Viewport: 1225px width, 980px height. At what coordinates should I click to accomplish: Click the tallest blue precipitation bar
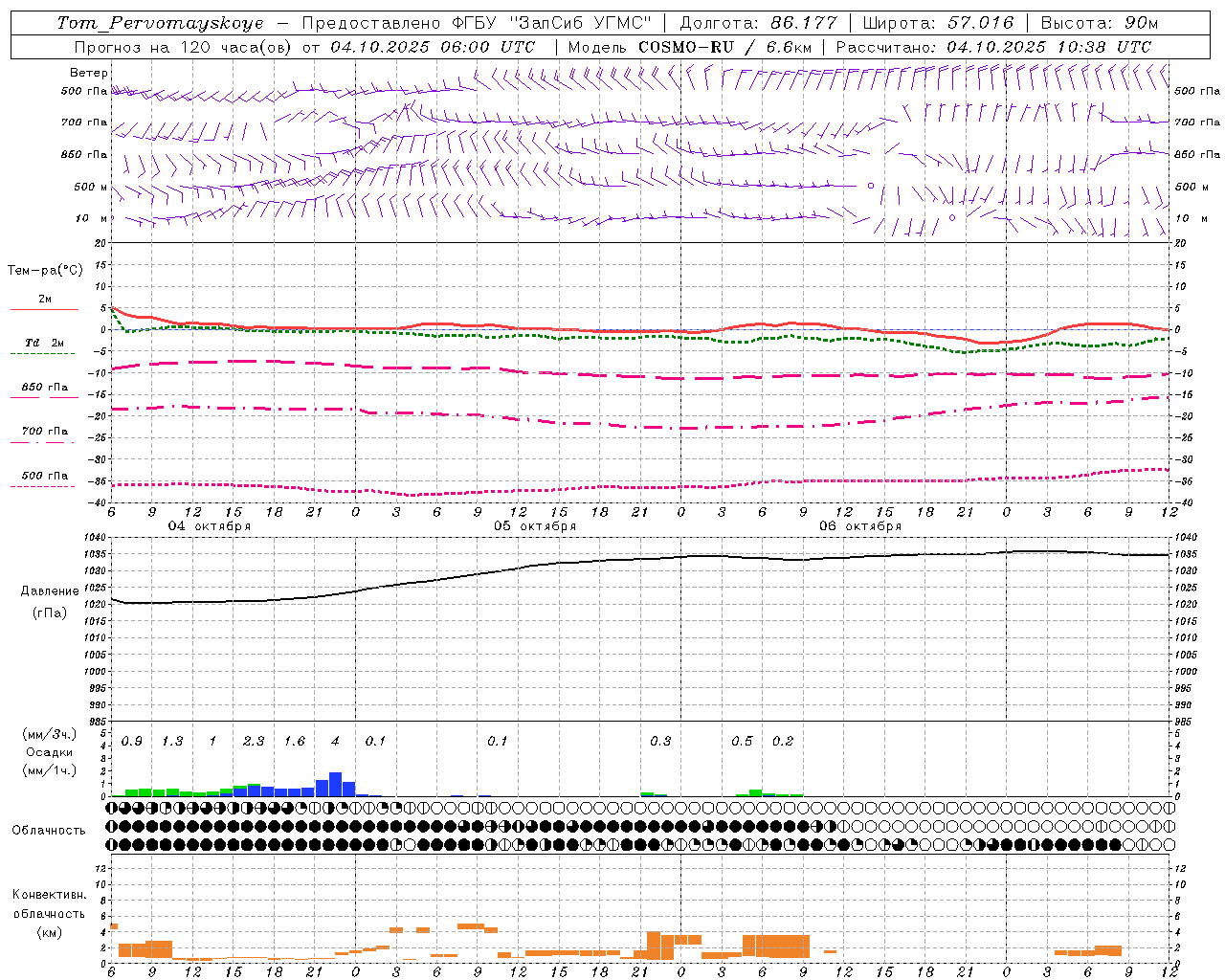[335, 784]
